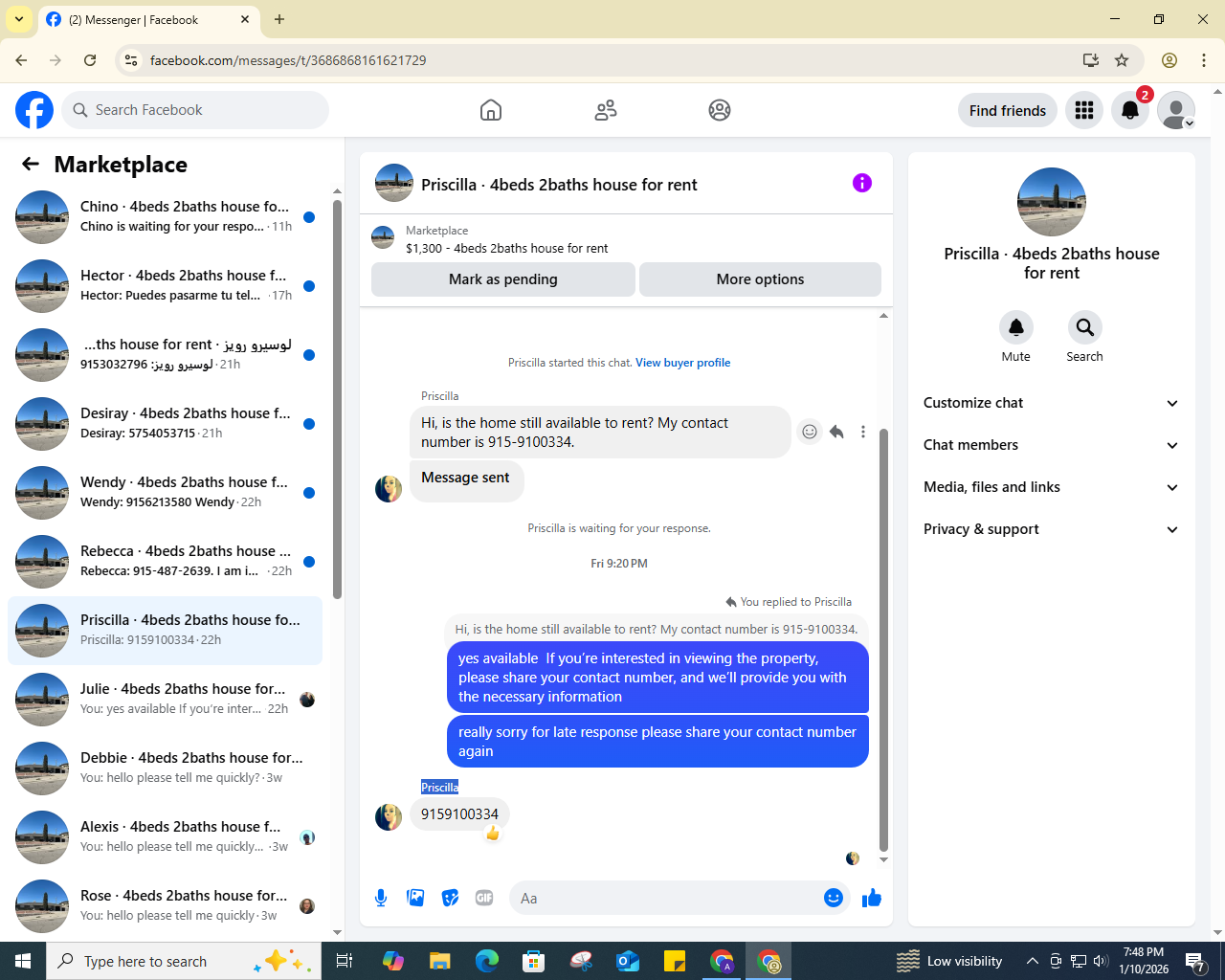
Task: Open the conversation with phone 9153032796
Action: click(166, 355)
